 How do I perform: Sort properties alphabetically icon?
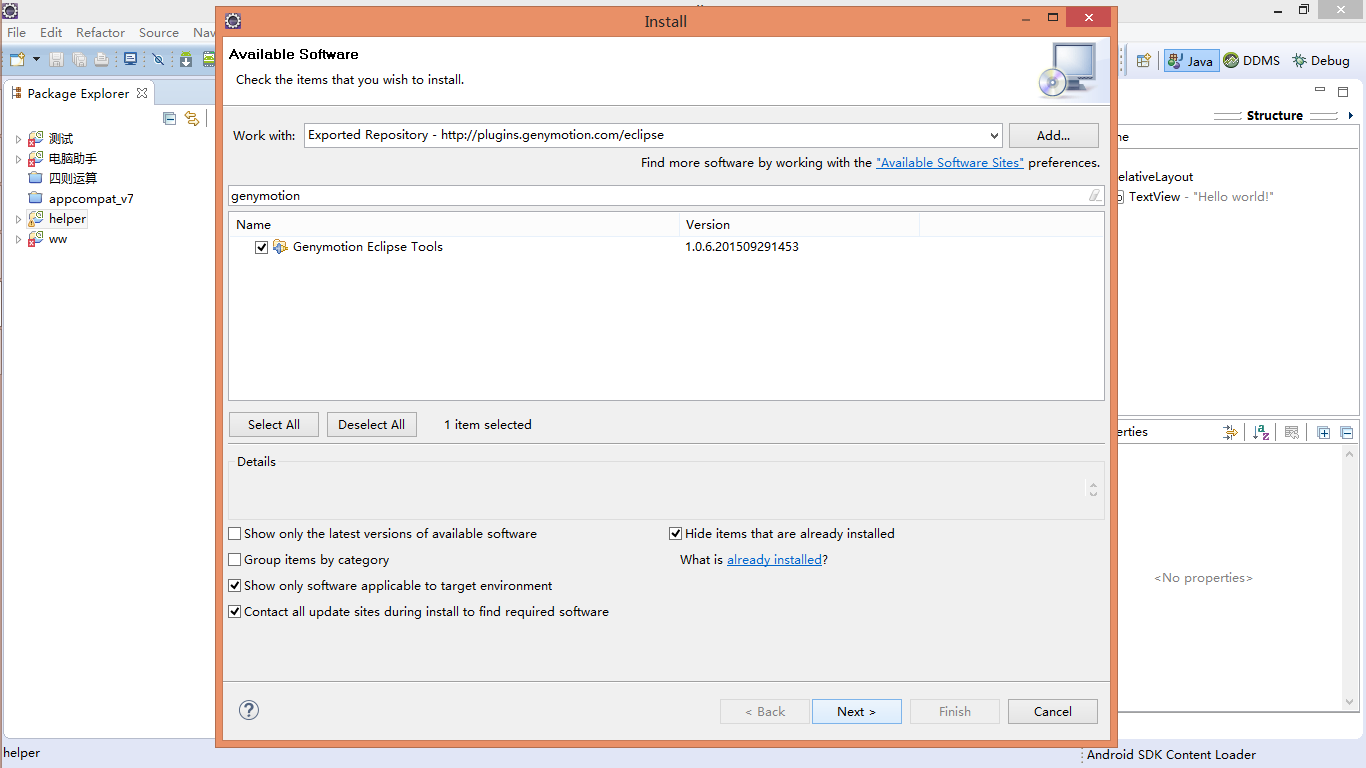(1261, 432)
